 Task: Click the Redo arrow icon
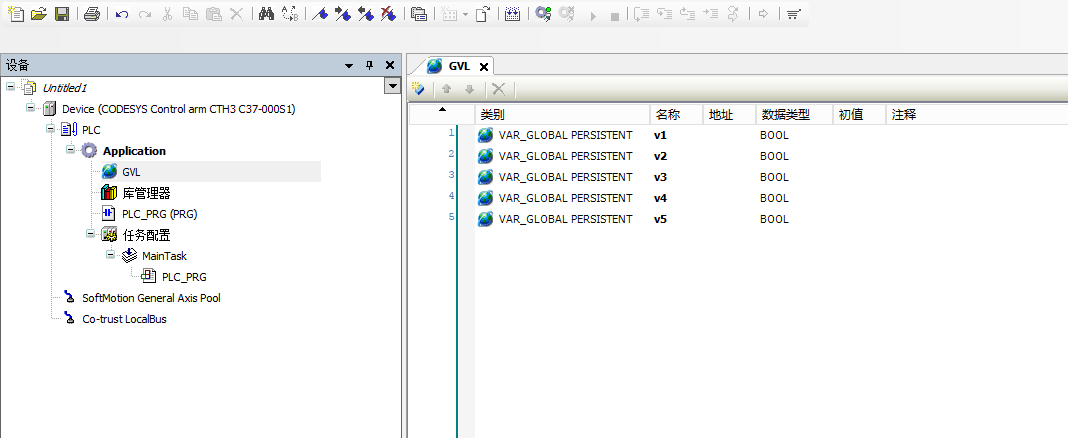[x=144, y=14]
